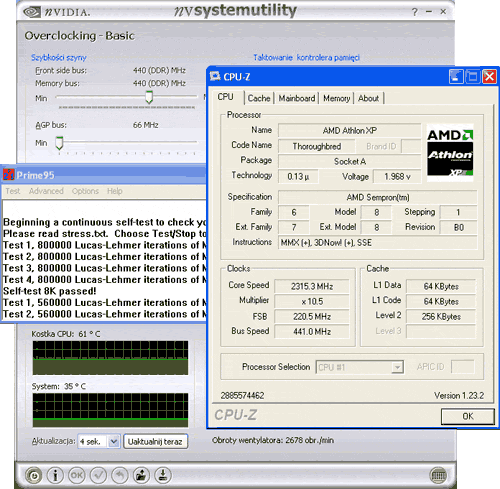This screenshot has height=489, width=500.
Task: Click the NVIDIA eye logo
Action: (32, 12)
